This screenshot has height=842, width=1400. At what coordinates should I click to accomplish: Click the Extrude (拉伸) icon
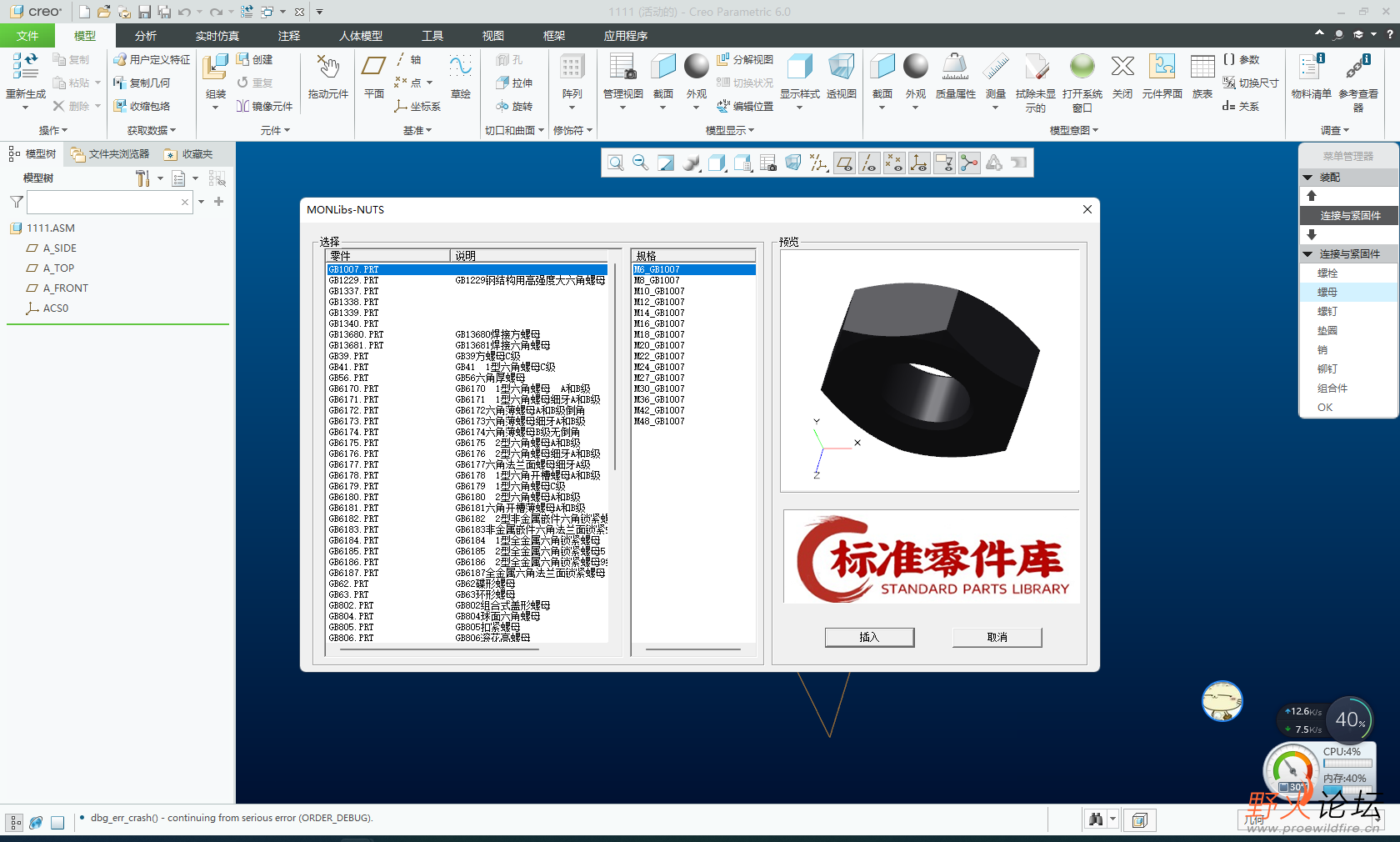pyautogui.click(x=514, y=83)
